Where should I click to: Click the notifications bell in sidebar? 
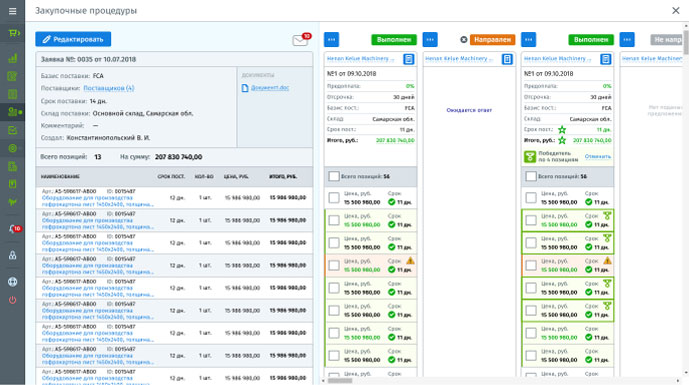[13, 229]
